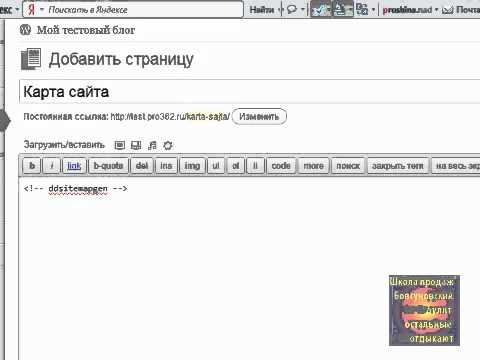Open the "proshina.nad" account dropdown
The height and width of the screenshot is (360, 480).
pyautogui.click(x=410, y=10)
